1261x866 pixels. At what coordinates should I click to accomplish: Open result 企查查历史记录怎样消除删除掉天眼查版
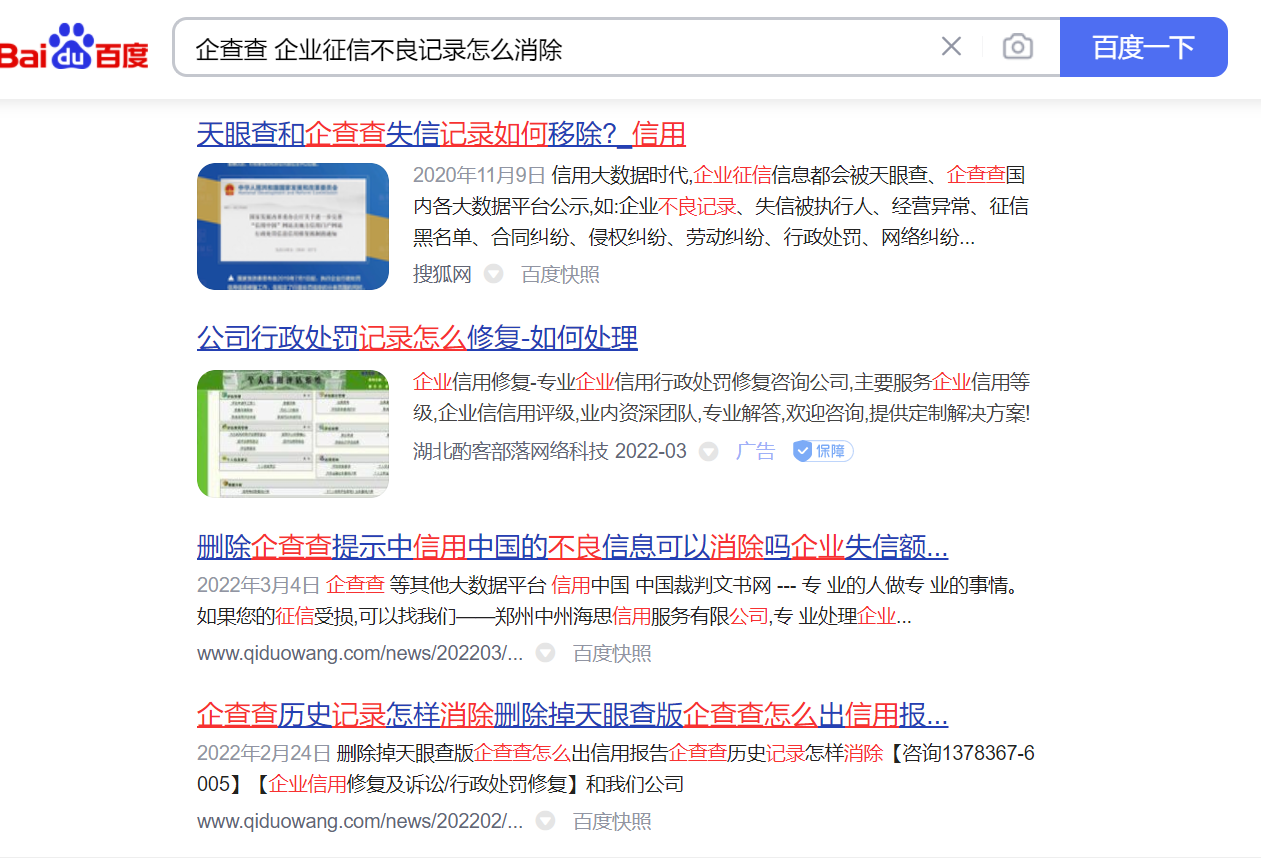click(x=572, y=715)
